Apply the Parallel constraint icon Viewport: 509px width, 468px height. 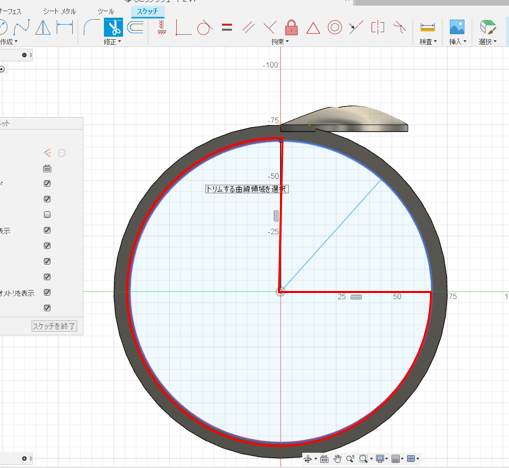point(248,27)
